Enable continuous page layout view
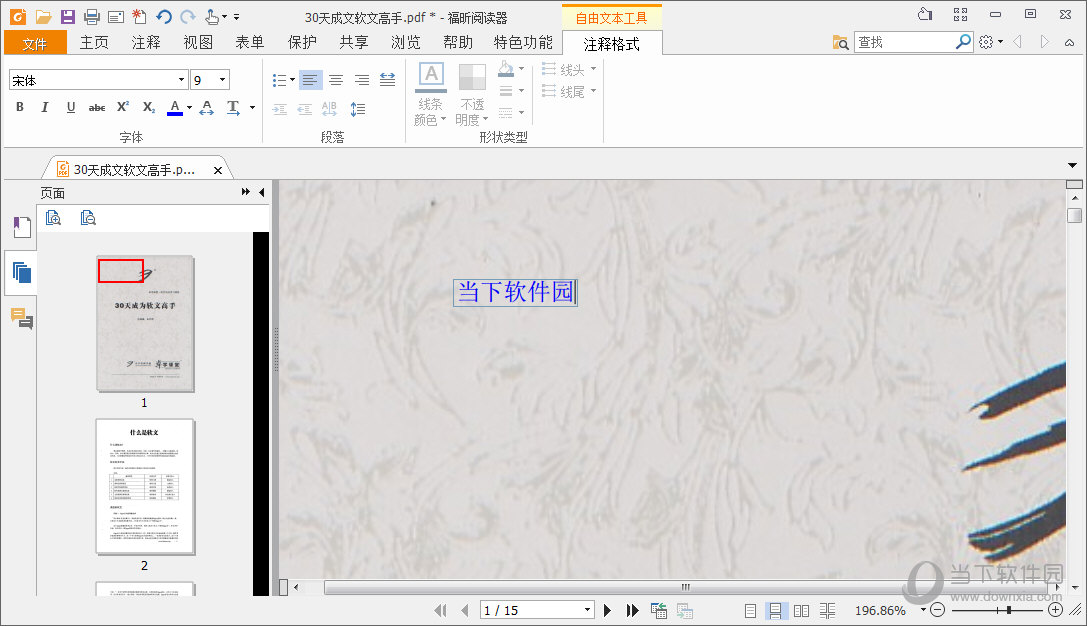The width and height of the screenshot is (1087, 626). (x=776, y=610)
